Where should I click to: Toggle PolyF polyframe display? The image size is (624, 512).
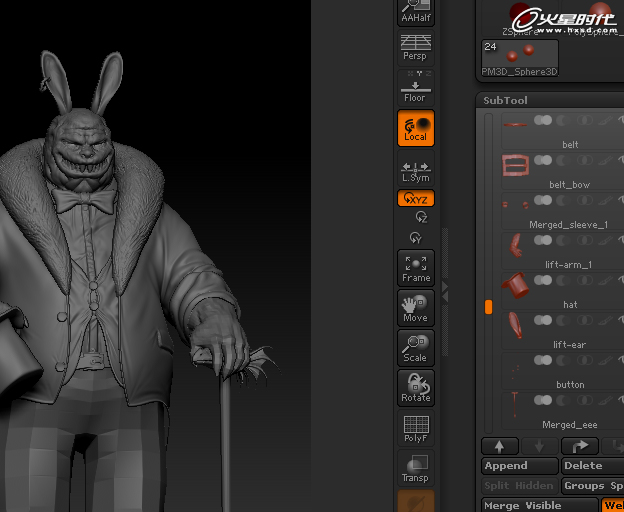tap(415, 428)
